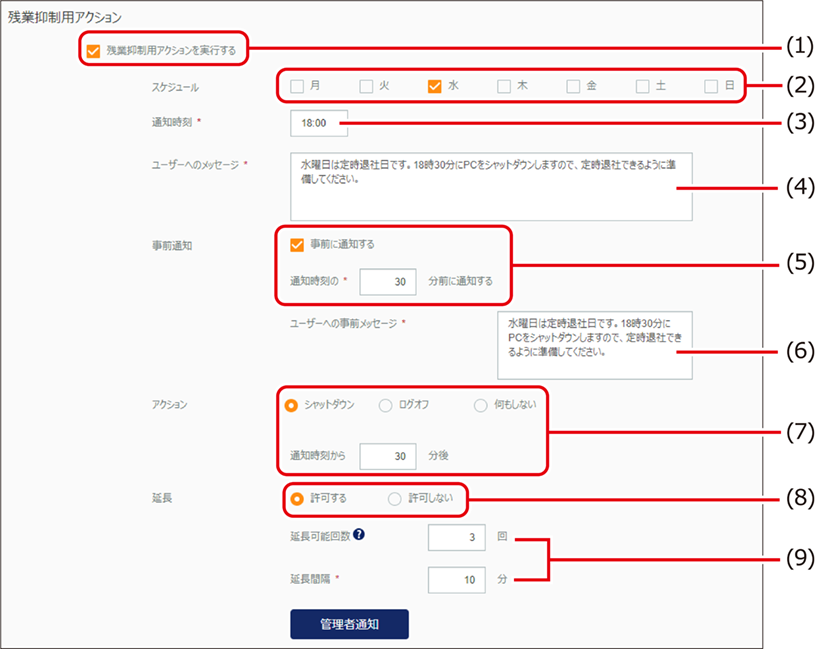Image resolution: width=818 pixels, height=649 pixels.
Task: Click the 延長間隔 minutes field
Action: click(x=456, y=580)
